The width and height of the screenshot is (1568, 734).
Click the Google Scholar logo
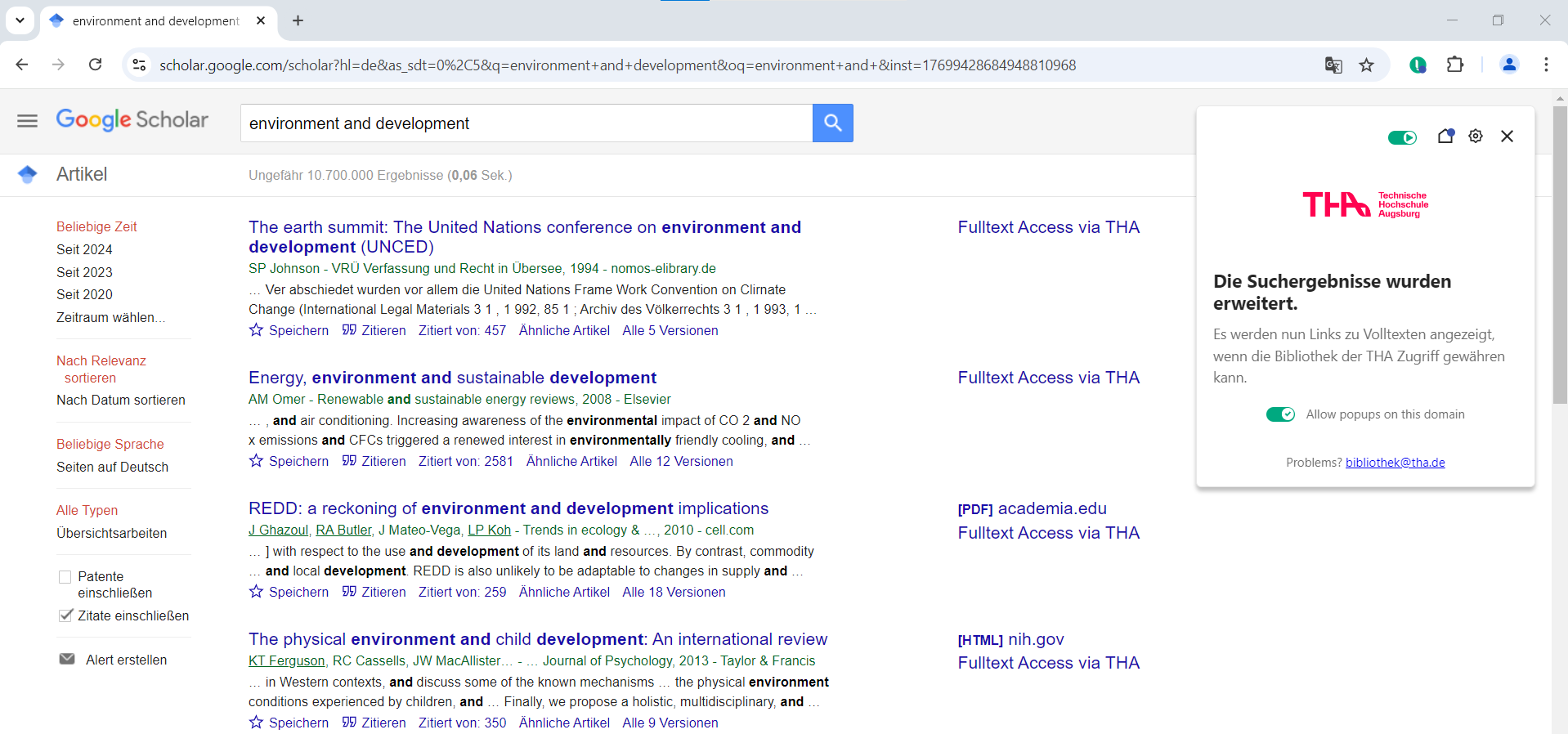pos(132,120)
